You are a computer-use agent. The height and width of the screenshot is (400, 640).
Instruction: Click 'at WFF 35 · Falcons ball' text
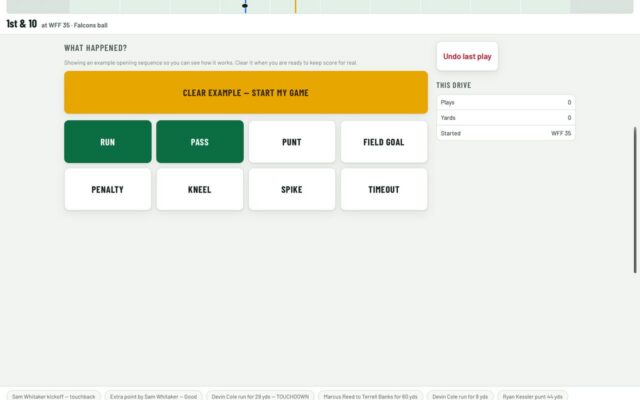74,25
